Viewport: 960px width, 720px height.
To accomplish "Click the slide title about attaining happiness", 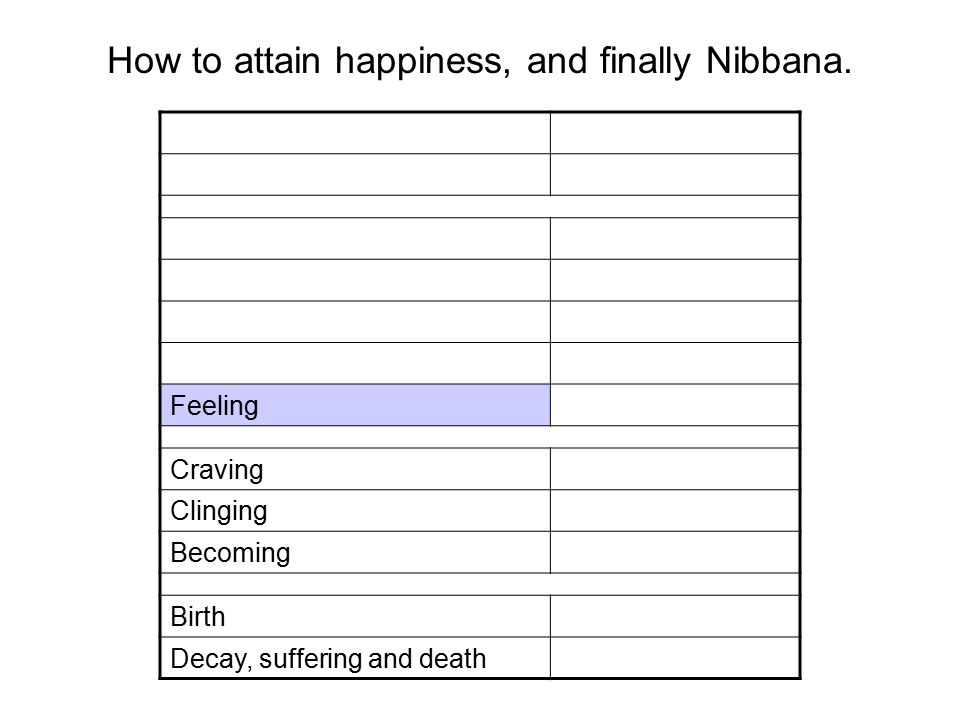I will (479, 61).
